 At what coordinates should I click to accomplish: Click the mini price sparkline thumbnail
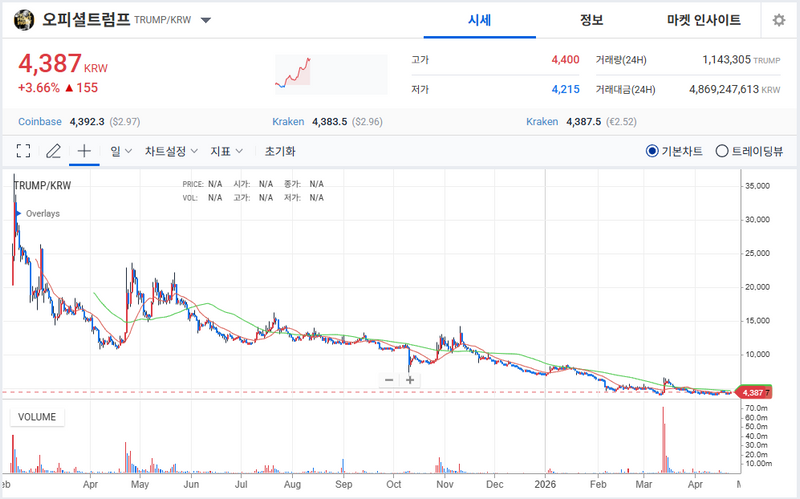[330, 74]
